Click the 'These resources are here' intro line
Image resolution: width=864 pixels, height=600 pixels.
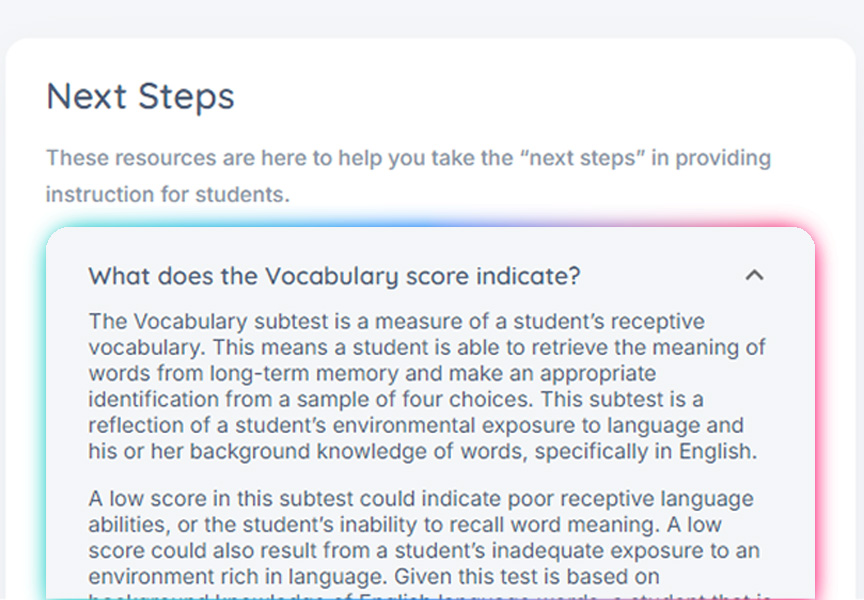[408, 158]
